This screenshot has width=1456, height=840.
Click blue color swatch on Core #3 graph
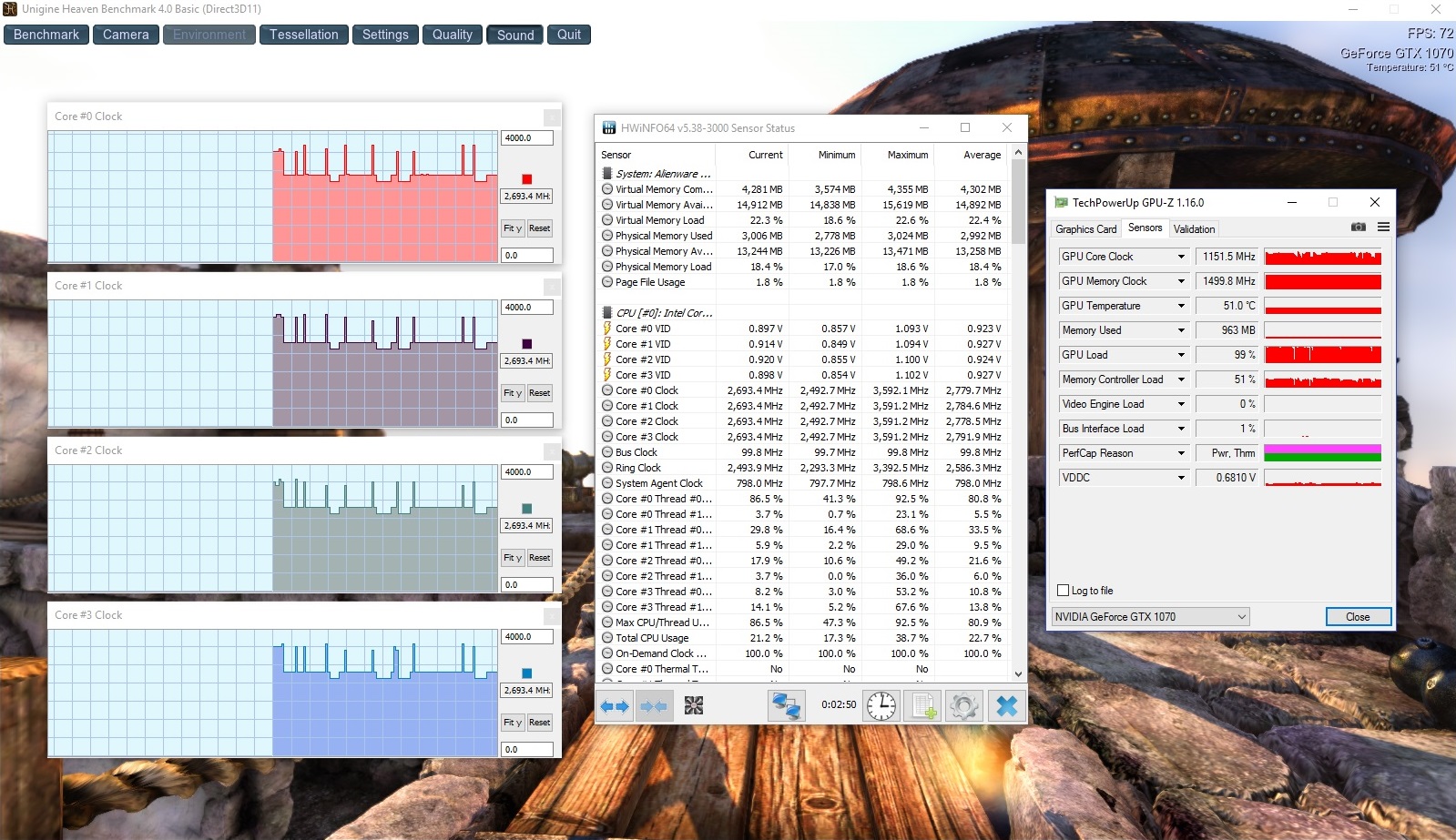tap(526, 673)
